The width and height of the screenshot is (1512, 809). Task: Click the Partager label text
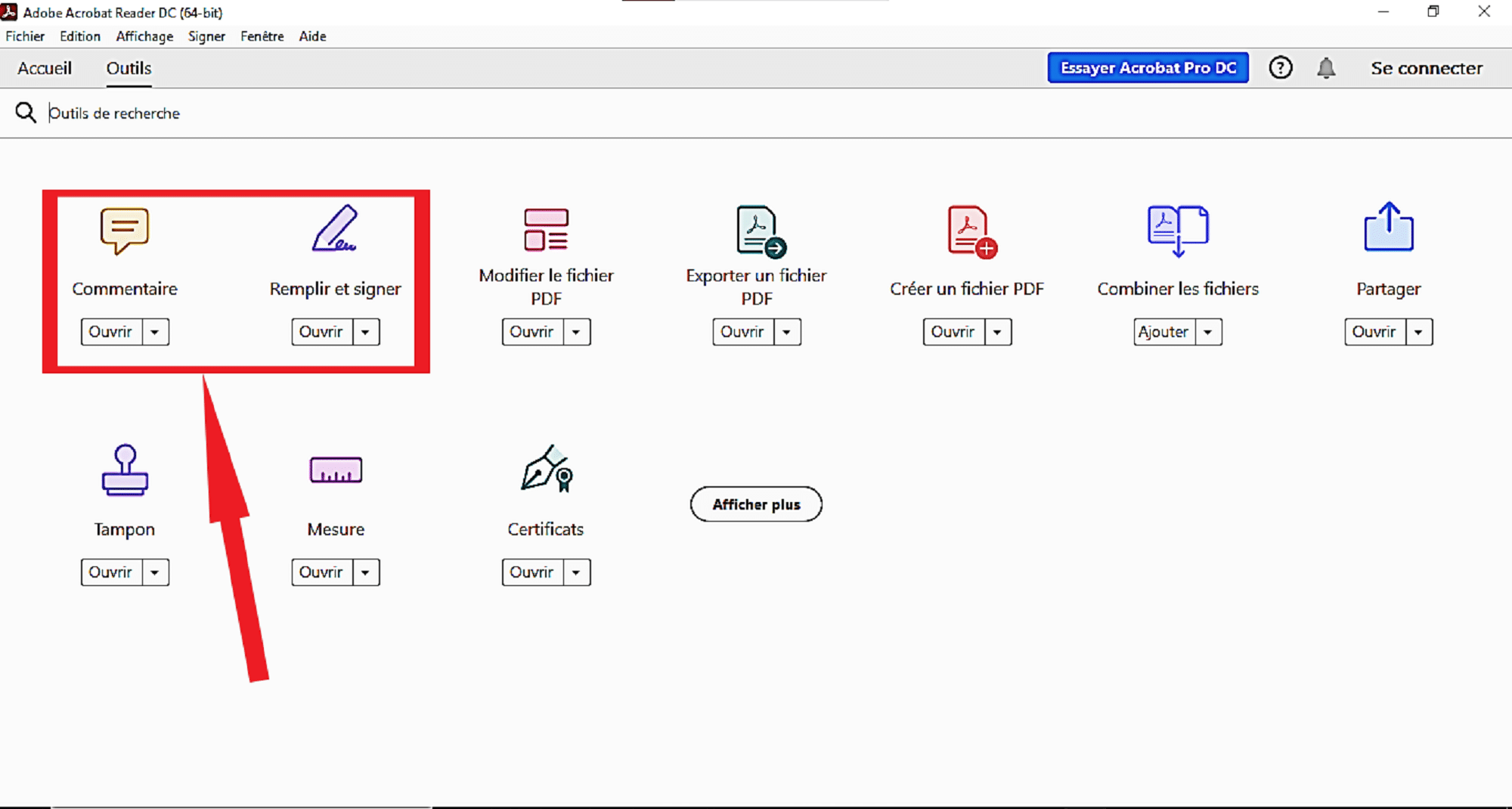click(x=1389, y=290)
